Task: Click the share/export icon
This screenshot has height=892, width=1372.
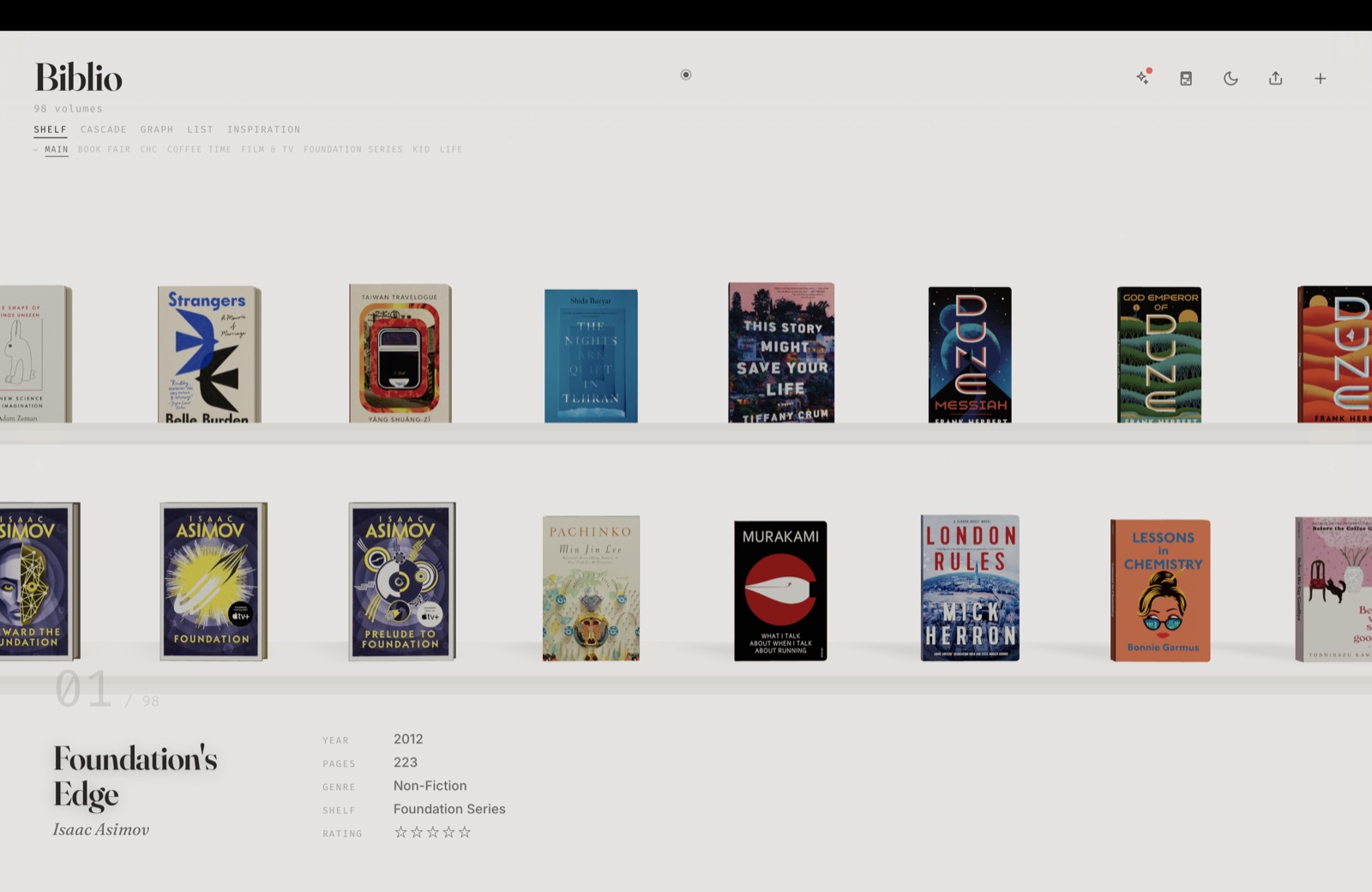Action: [x=1276, y=78]
